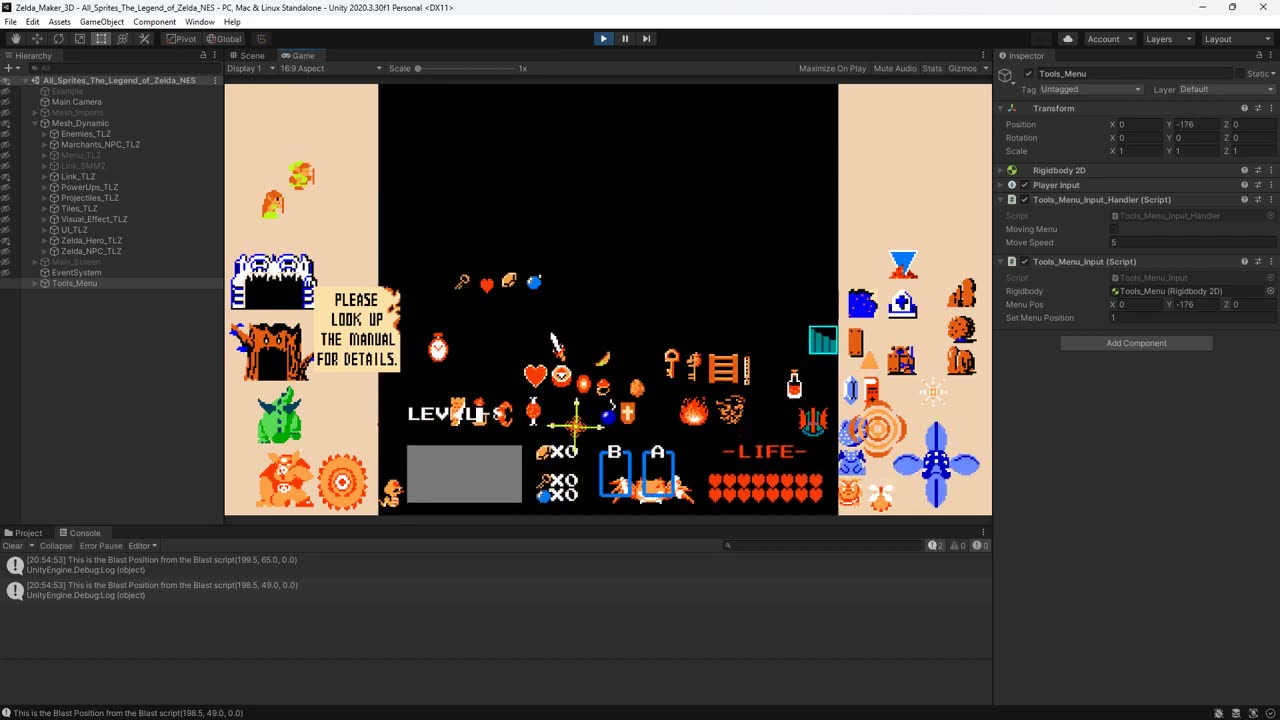Open Tools_Menu_Input script context menu
Image resolution: width=1280 pixels, height=720 pixels.
1271,261
